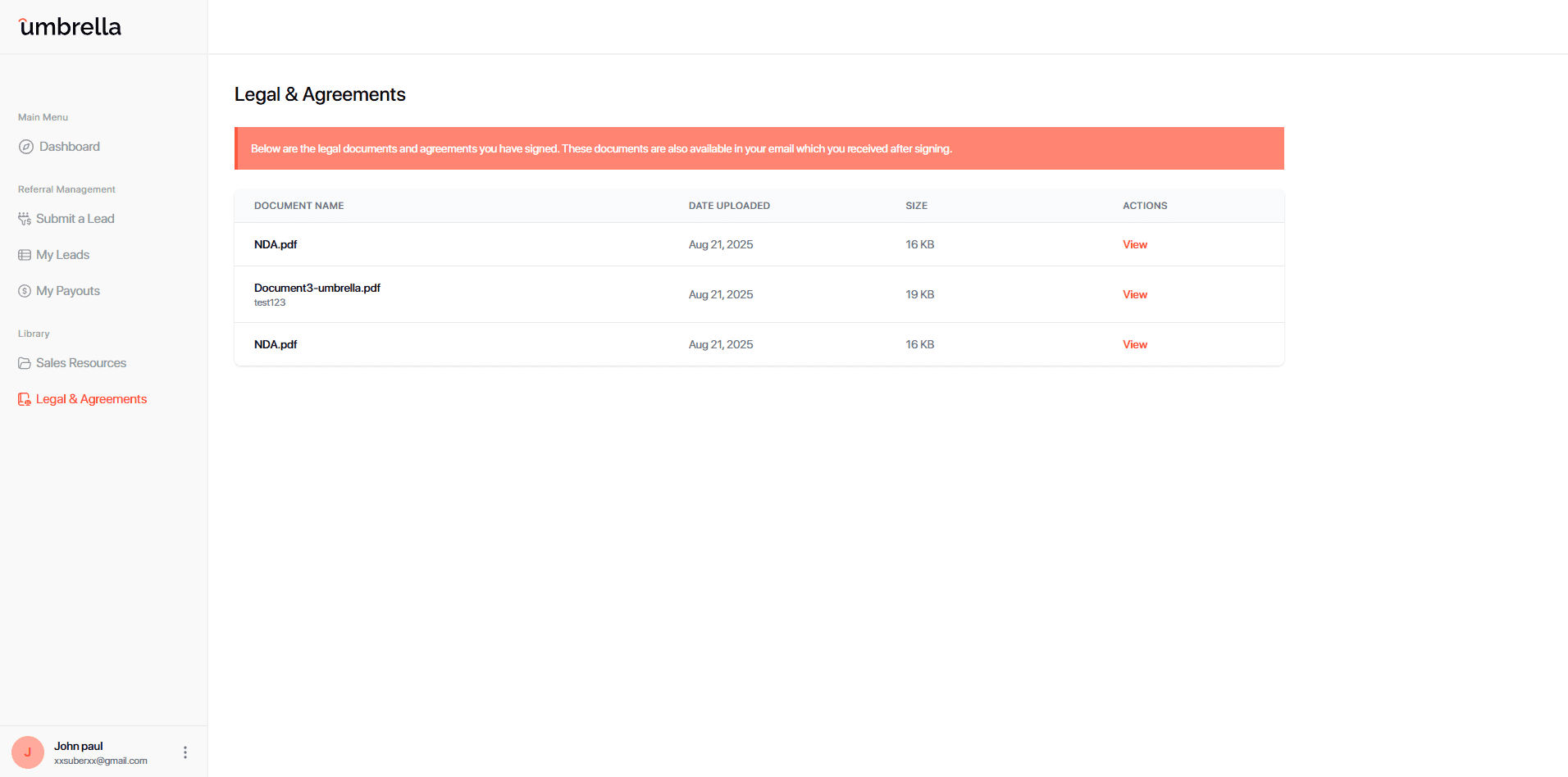
Task: Click the Sales Resources folder icon
Action: [25, 363]
